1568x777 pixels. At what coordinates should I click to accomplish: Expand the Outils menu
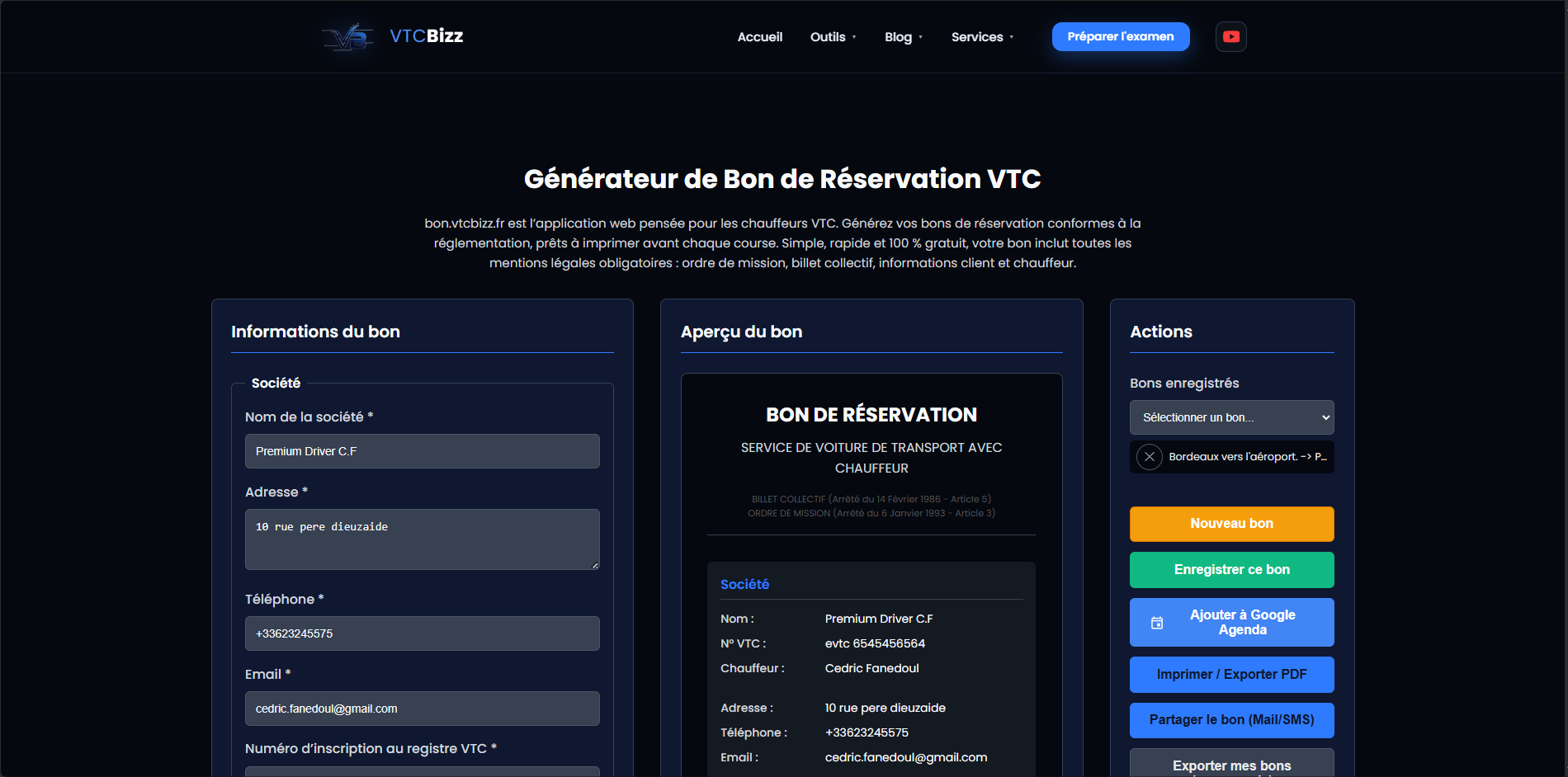[833, 37]
